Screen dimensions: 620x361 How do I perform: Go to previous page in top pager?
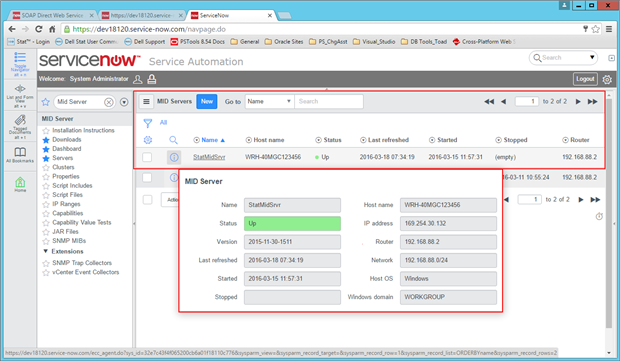503,102
